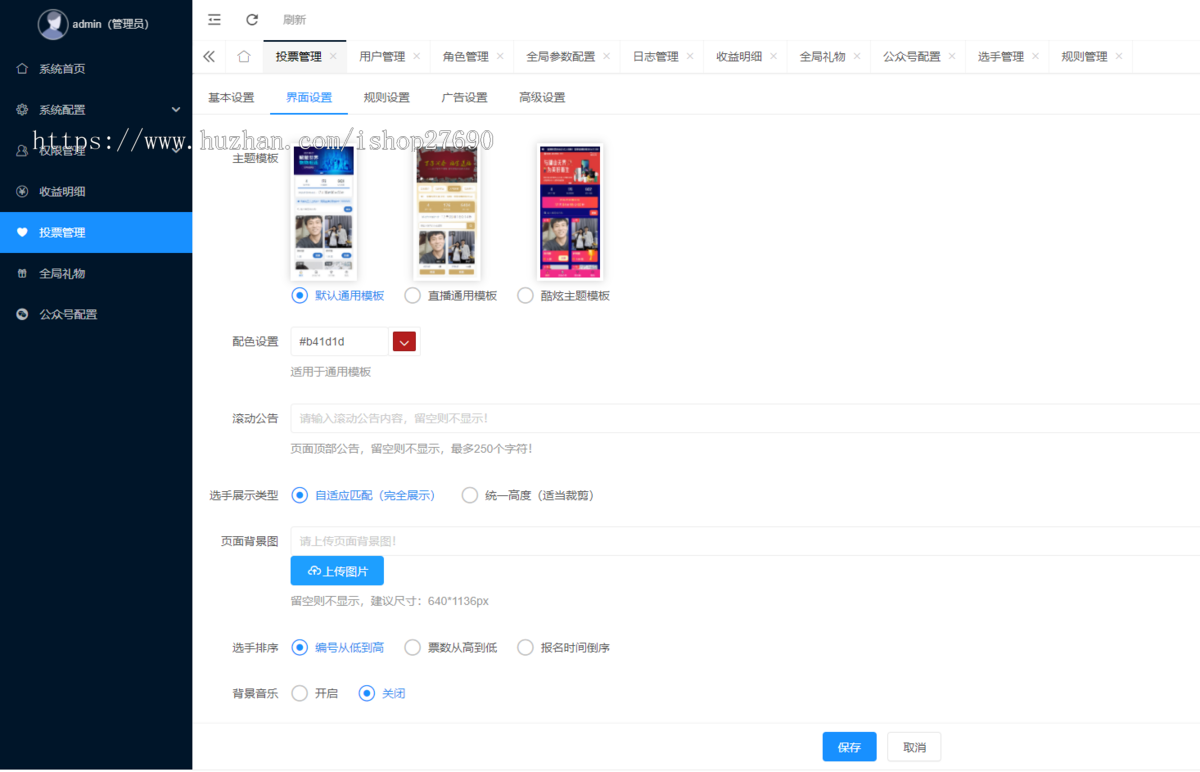This screenshot has width=1200, height=772.
Task: Enable background music with 开启
Action: point(300,693)
